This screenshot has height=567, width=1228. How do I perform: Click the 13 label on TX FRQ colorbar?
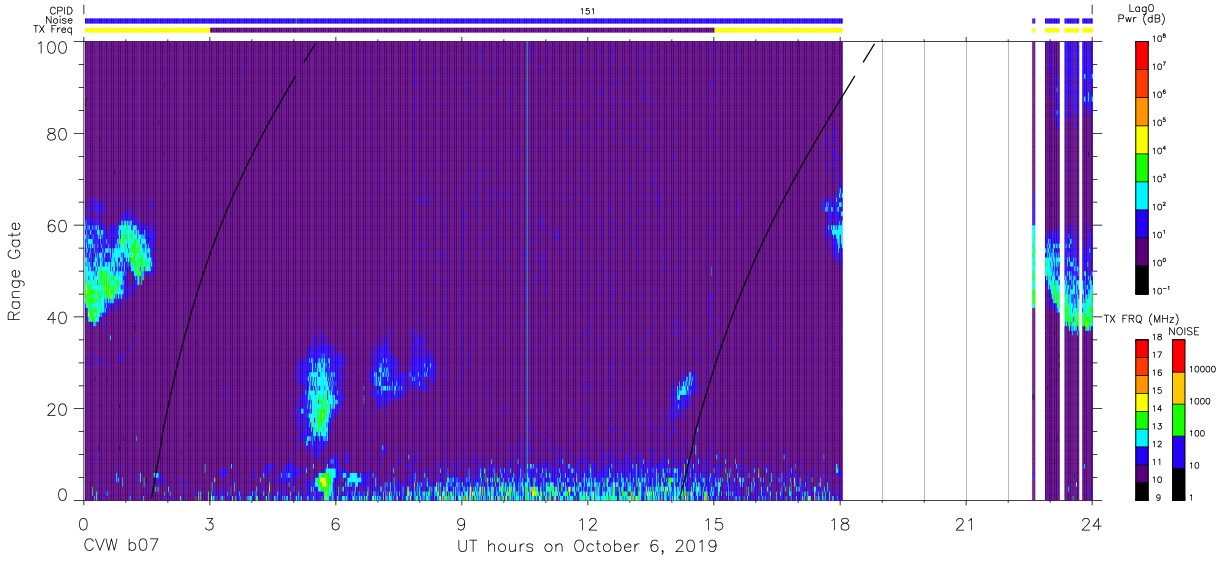click(1159, 427)
